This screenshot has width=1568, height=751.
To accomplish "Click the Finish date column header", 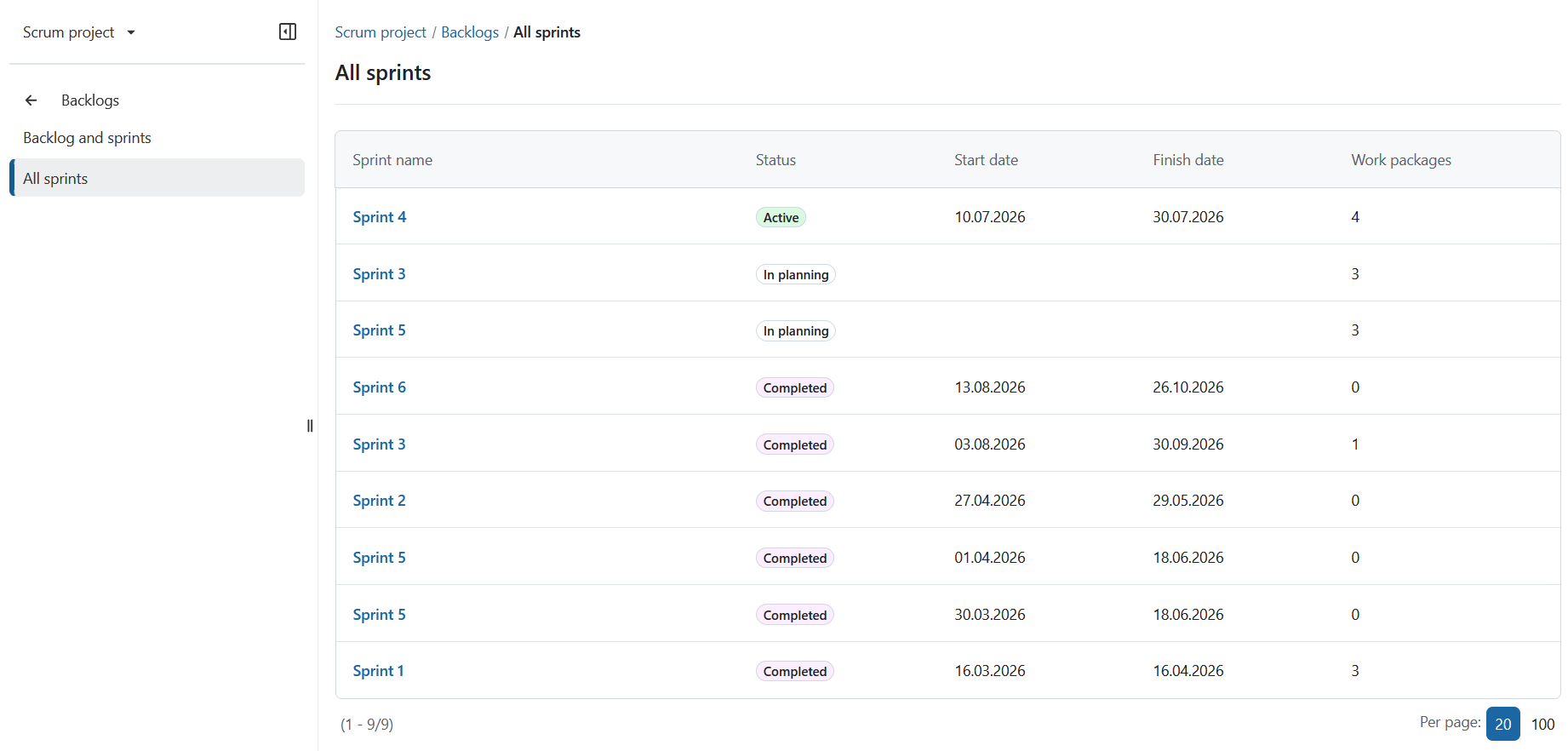I will click(x=1188, y=160).
